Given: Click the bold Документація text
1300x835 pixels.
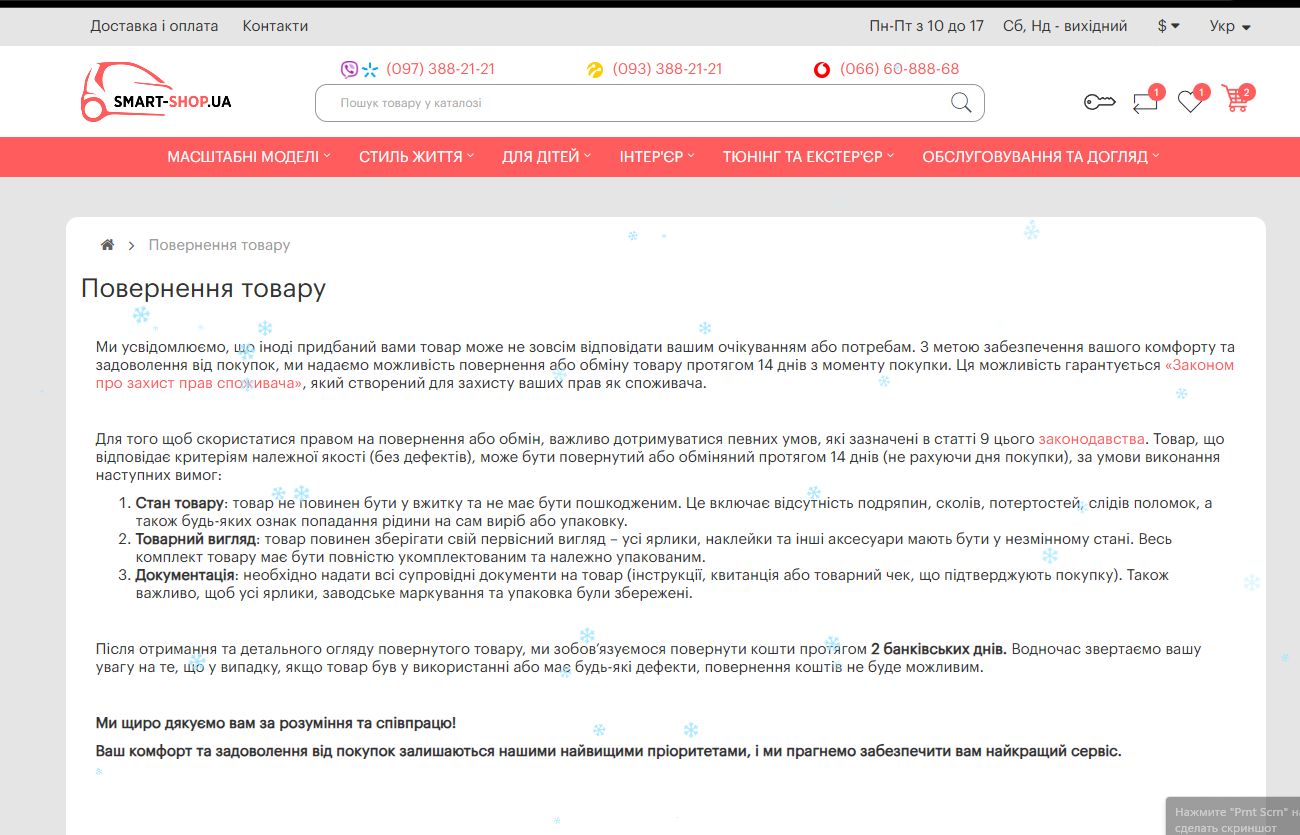Looking at the screenshot, I should coord(186,575).
